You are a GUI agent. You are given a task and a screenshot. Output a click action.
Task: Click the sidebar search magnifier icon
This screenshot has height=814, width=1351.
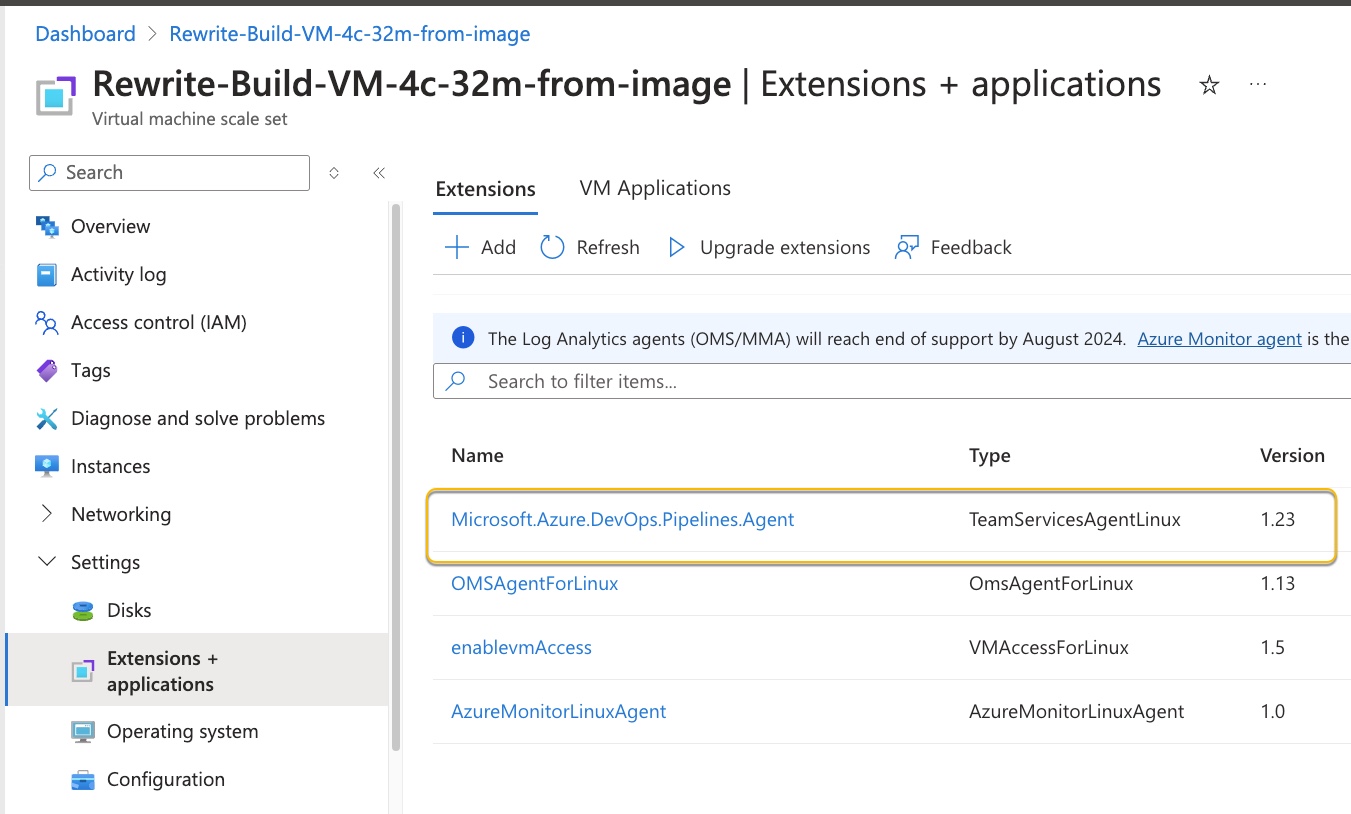click(47, 172)
